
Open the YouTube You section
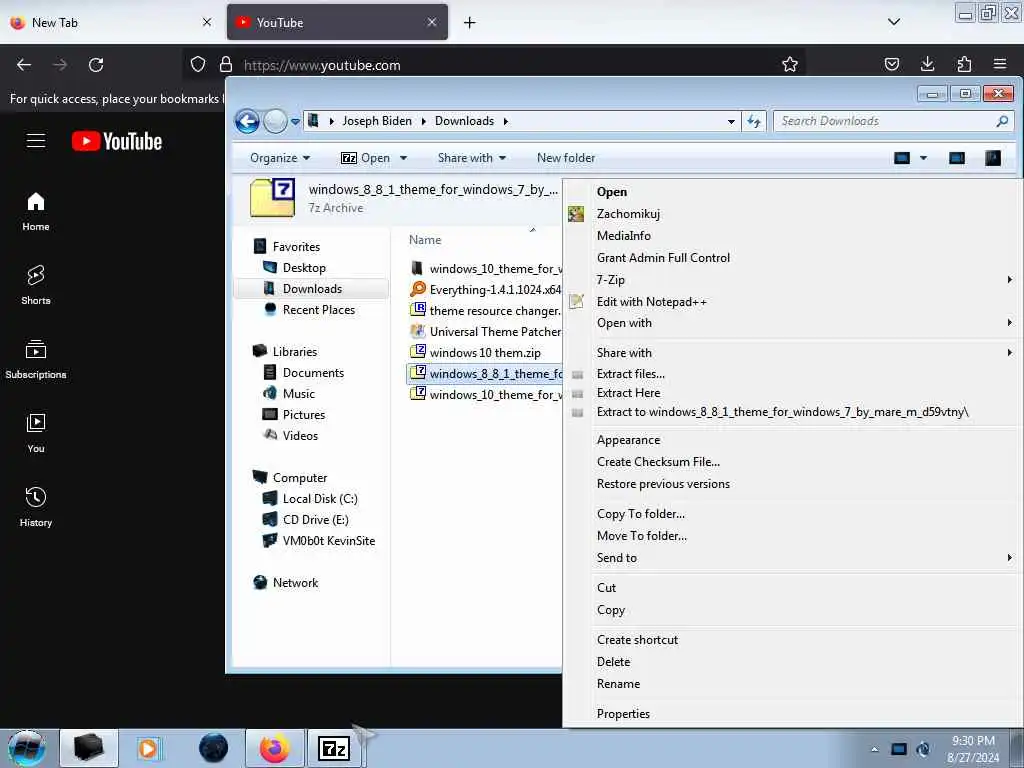[x=36, y=433]
